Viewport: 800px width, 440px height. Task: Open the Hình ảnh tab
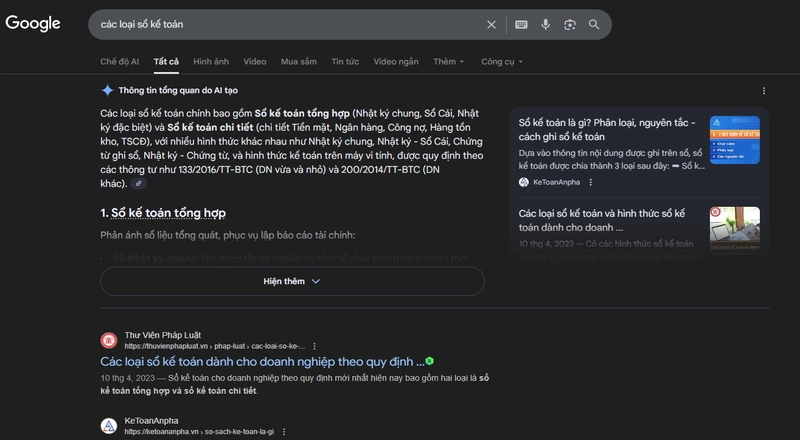(x=211, y=62)
